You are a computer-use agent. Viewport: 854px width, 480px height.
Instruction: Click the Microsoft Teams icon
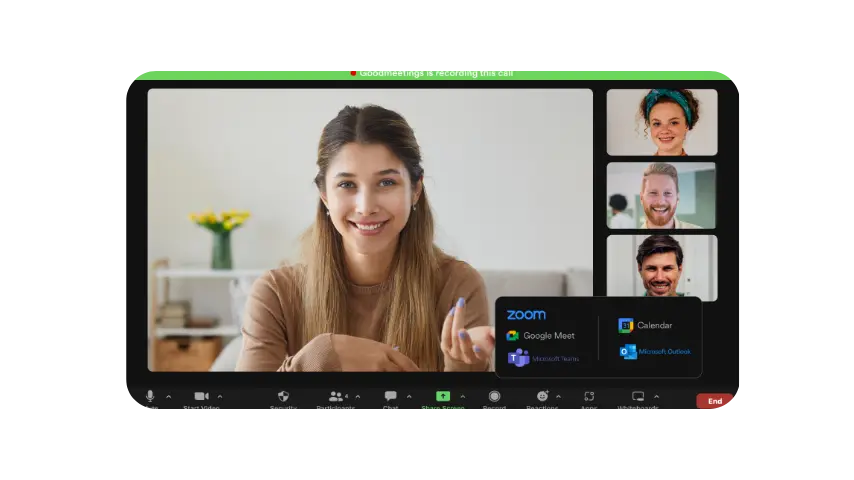click(x=518, y=358)
